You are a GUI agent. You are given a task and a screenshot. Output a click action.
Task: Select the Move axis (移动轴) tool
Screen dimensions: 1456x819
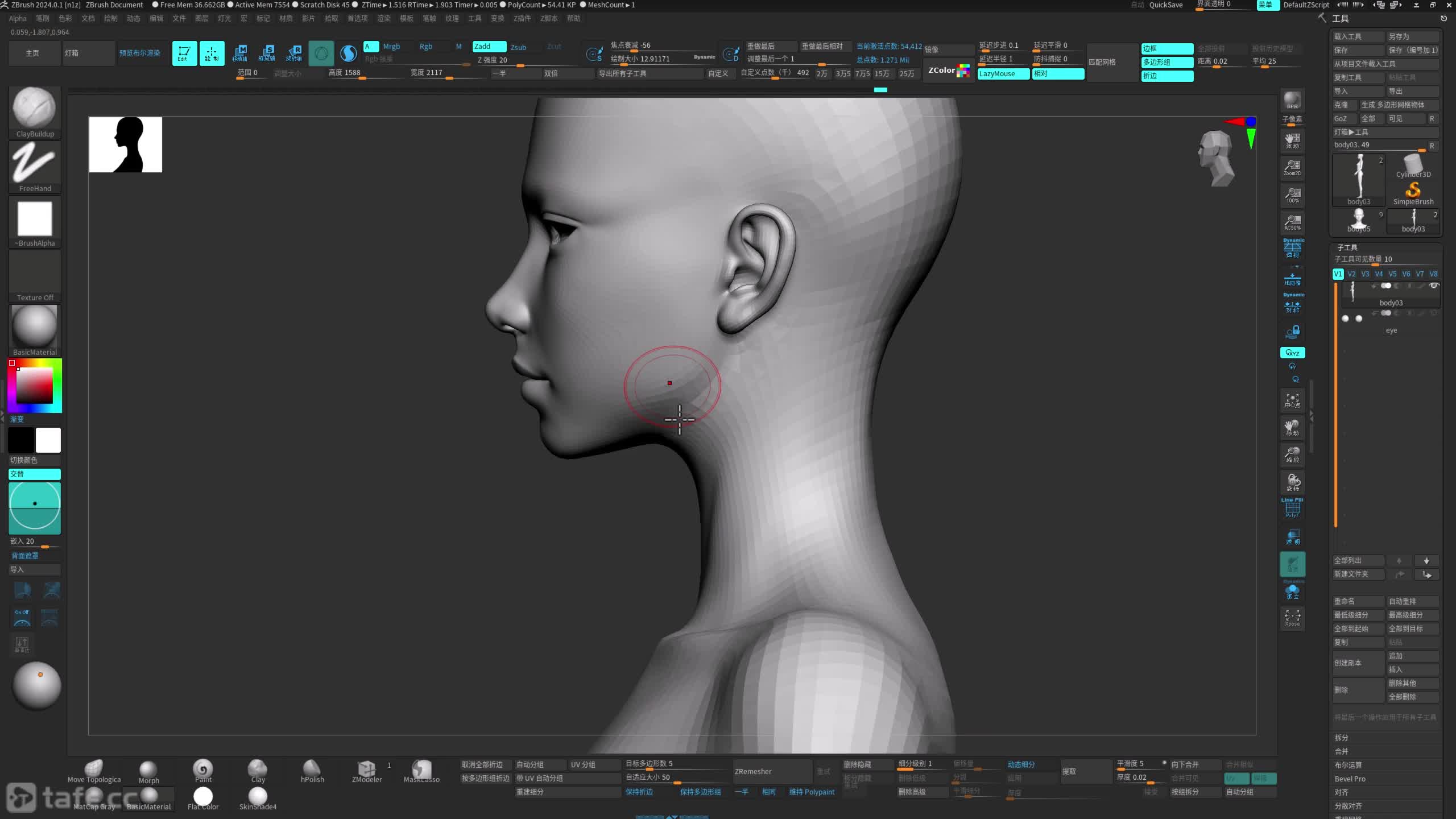(239, 53)
